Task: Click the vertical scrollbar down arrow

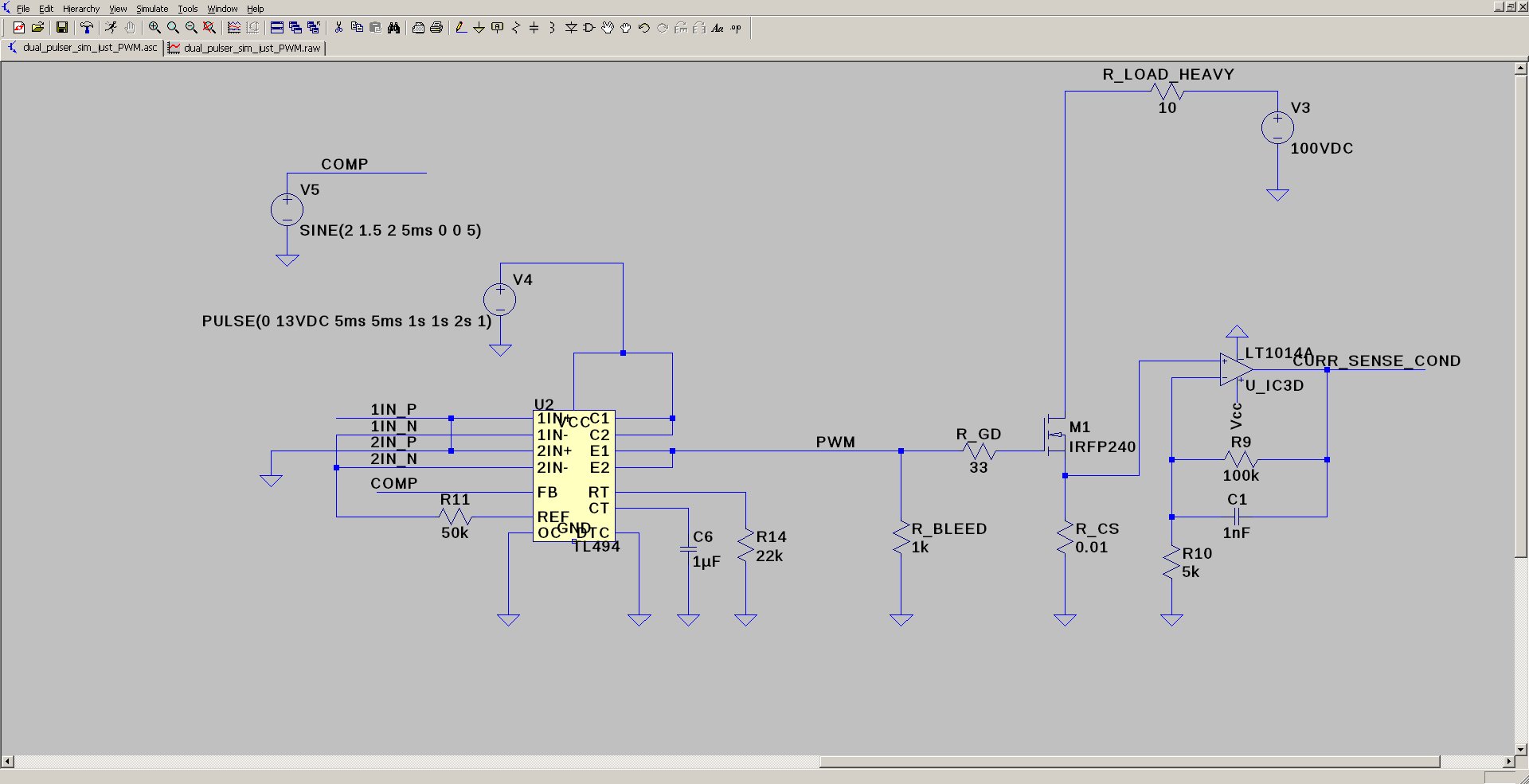Action: (1519, 749)
